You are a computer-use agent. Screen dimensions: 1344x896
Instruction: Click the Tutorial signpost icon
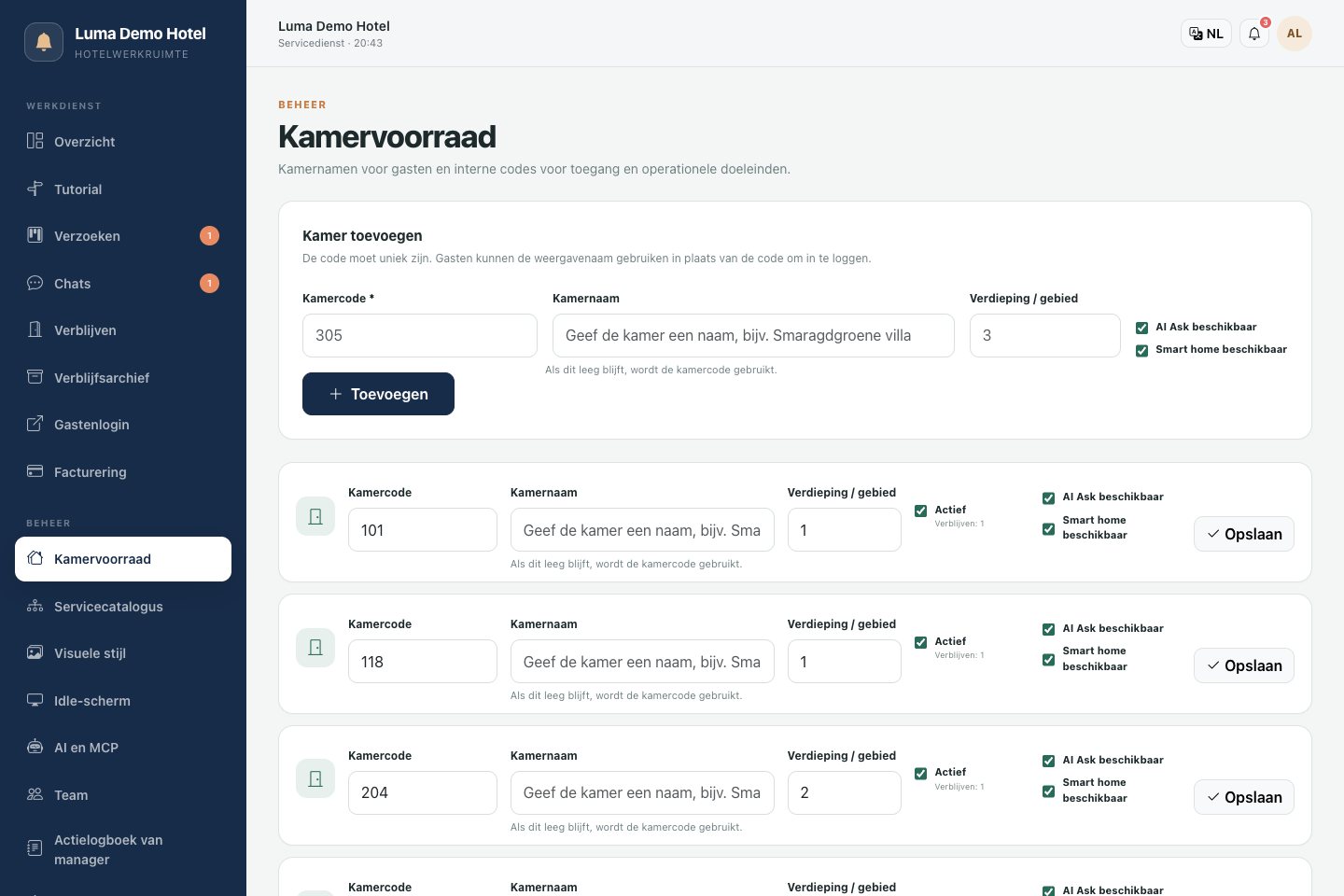tap(35, 189)
